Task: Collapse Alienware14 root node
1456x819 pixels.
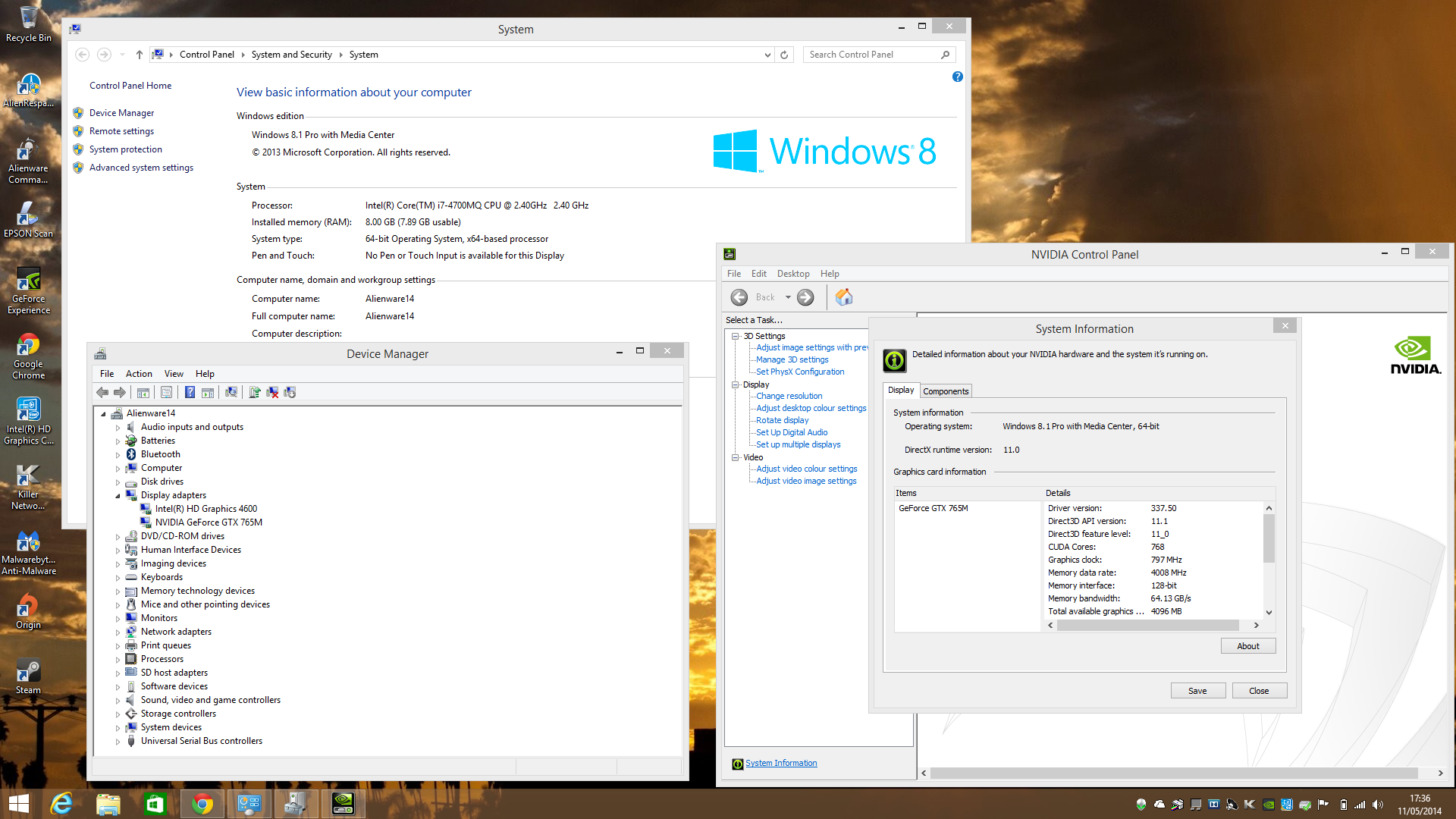Action: click(103, 414)
